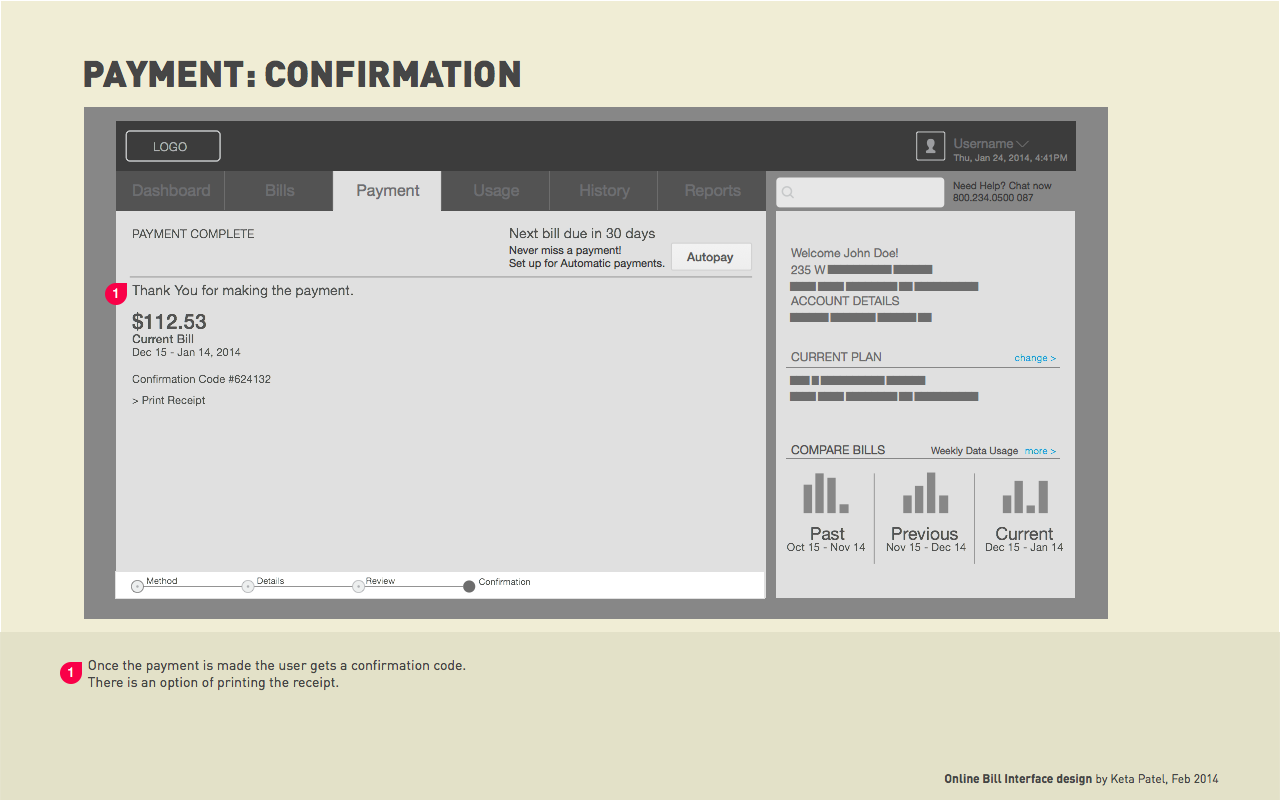1280x800 pixels.
Task: Click 'Oct 15 - Nov 14' date range
Action: click(826, 547)
